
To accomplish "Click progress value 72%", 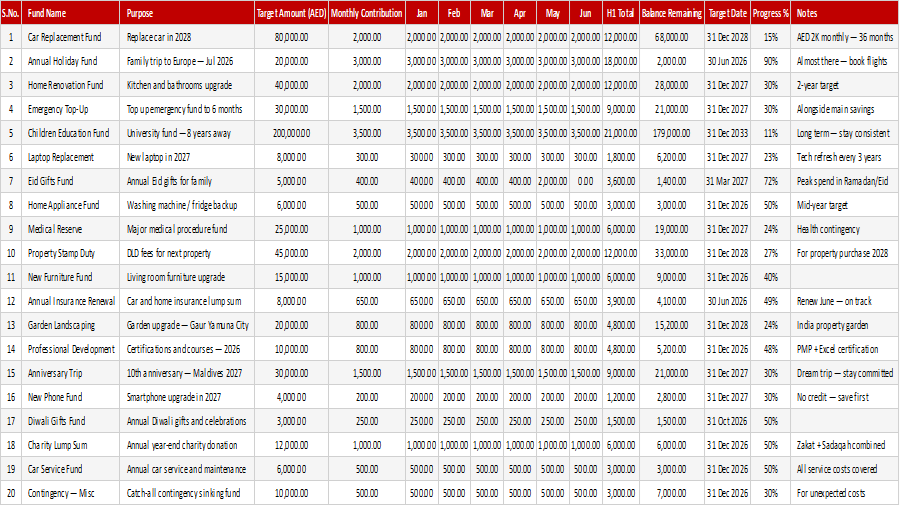I will [770, 181].
